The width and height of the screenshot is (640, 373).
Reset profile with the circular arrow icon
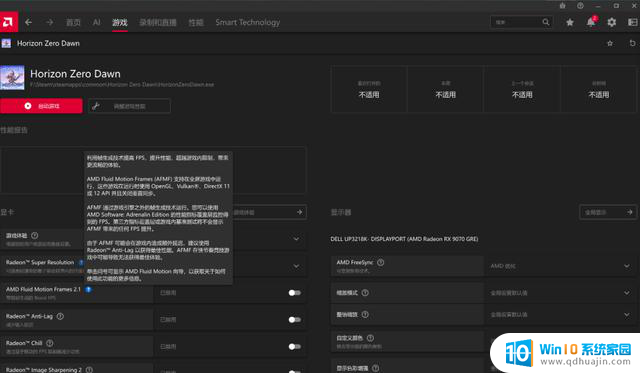[x=632, y=43]
